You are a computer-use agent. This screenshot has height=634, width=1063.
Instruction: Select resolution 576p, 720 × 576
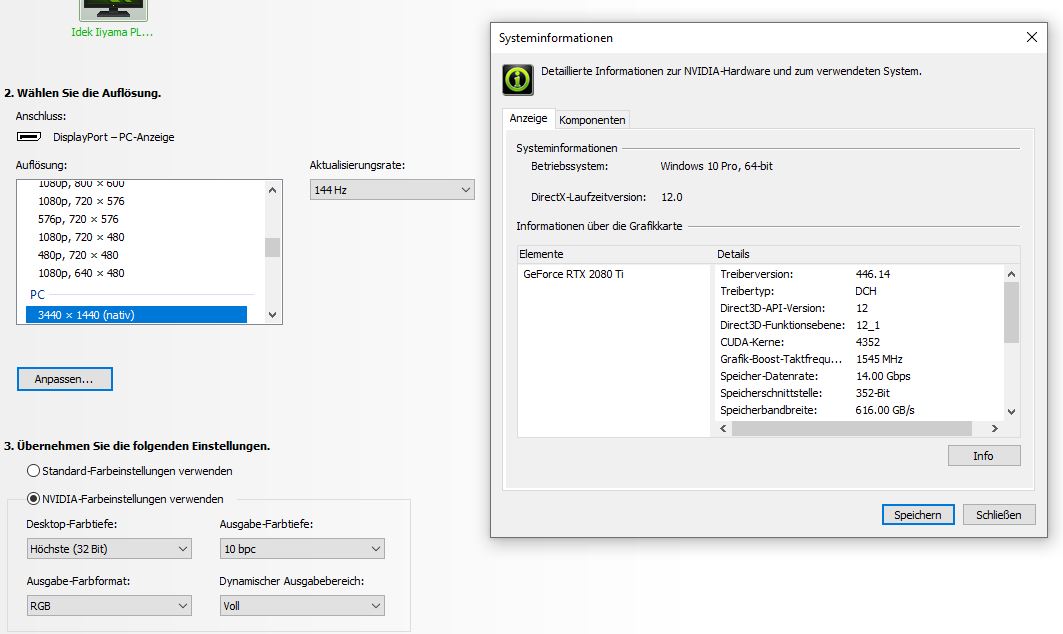(x=78, y=219)
